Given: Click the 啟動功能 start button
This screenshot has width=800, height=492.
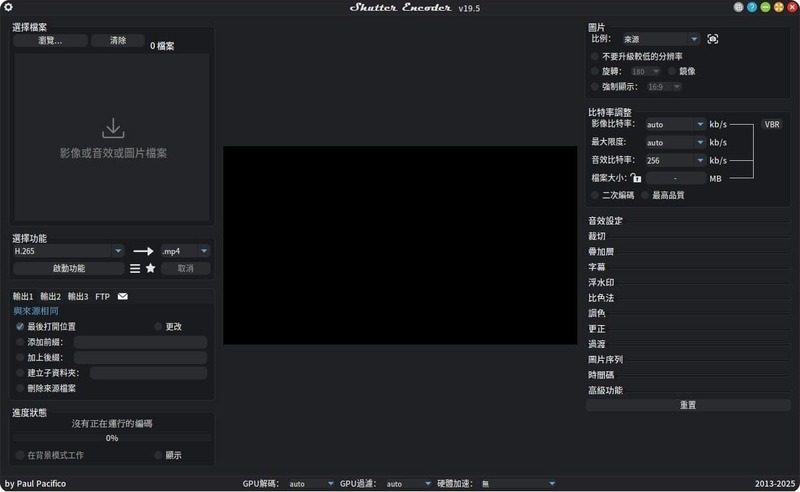Looking at the screenshot, I should click(68, 268).
